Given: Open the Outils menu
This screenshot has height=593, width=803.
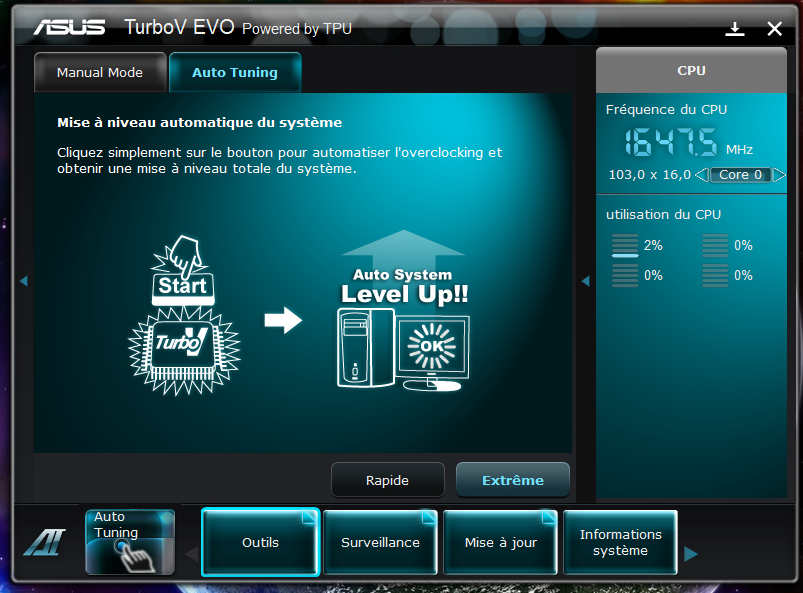Looking at the screenshot, I should 260,543.
